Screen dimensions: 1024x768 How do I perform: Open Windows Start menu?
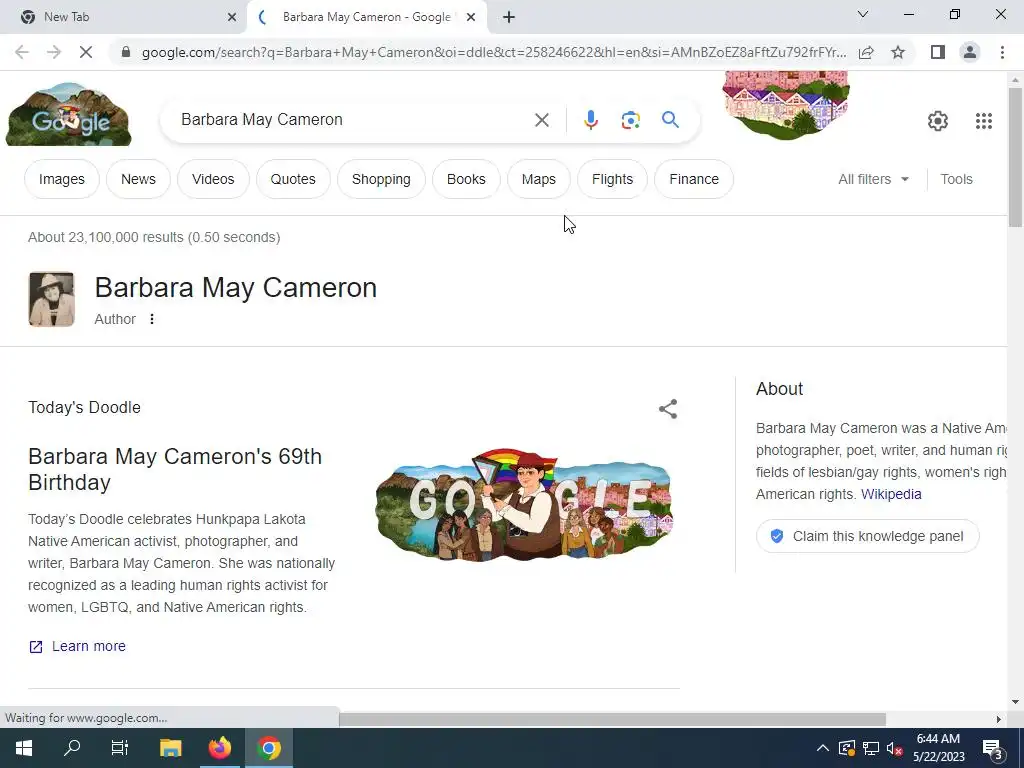click(x=24, y=748)
